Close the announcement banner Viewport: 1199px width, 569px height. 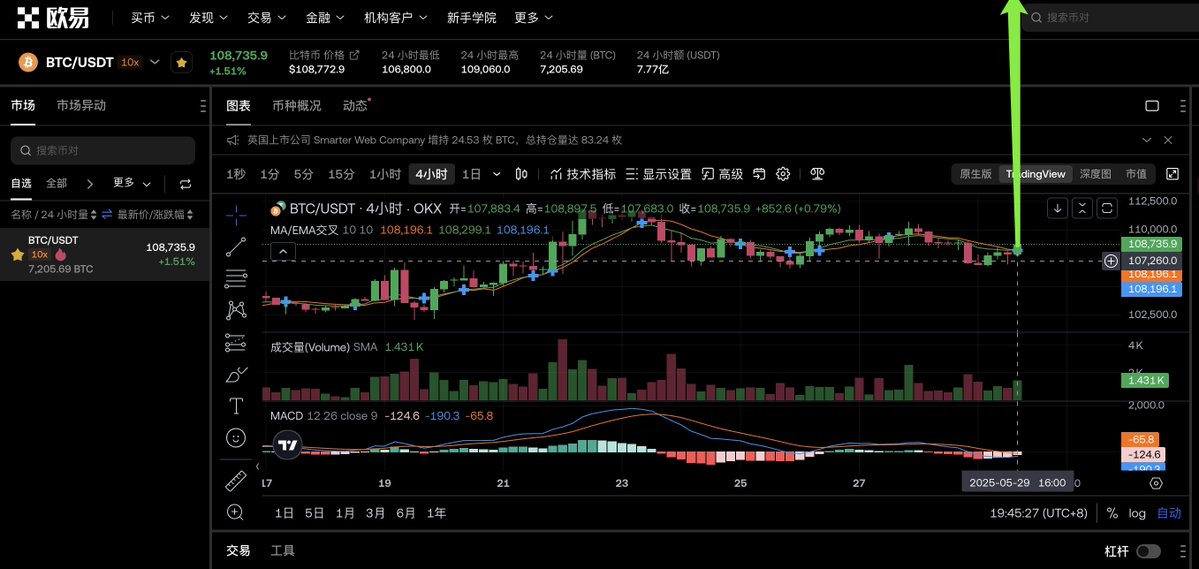[x=1168, y=141]
